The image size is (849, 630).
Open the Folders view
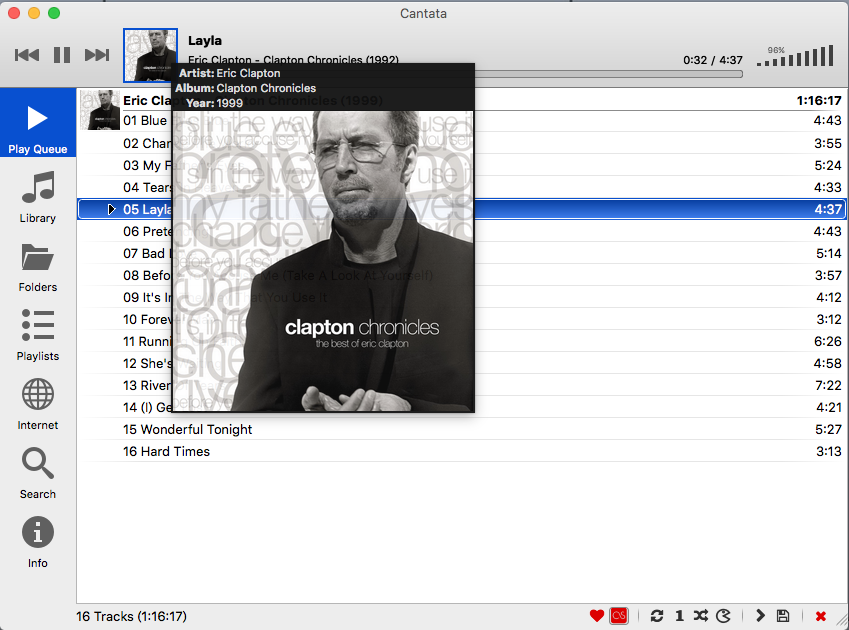(x=38, y=267)
